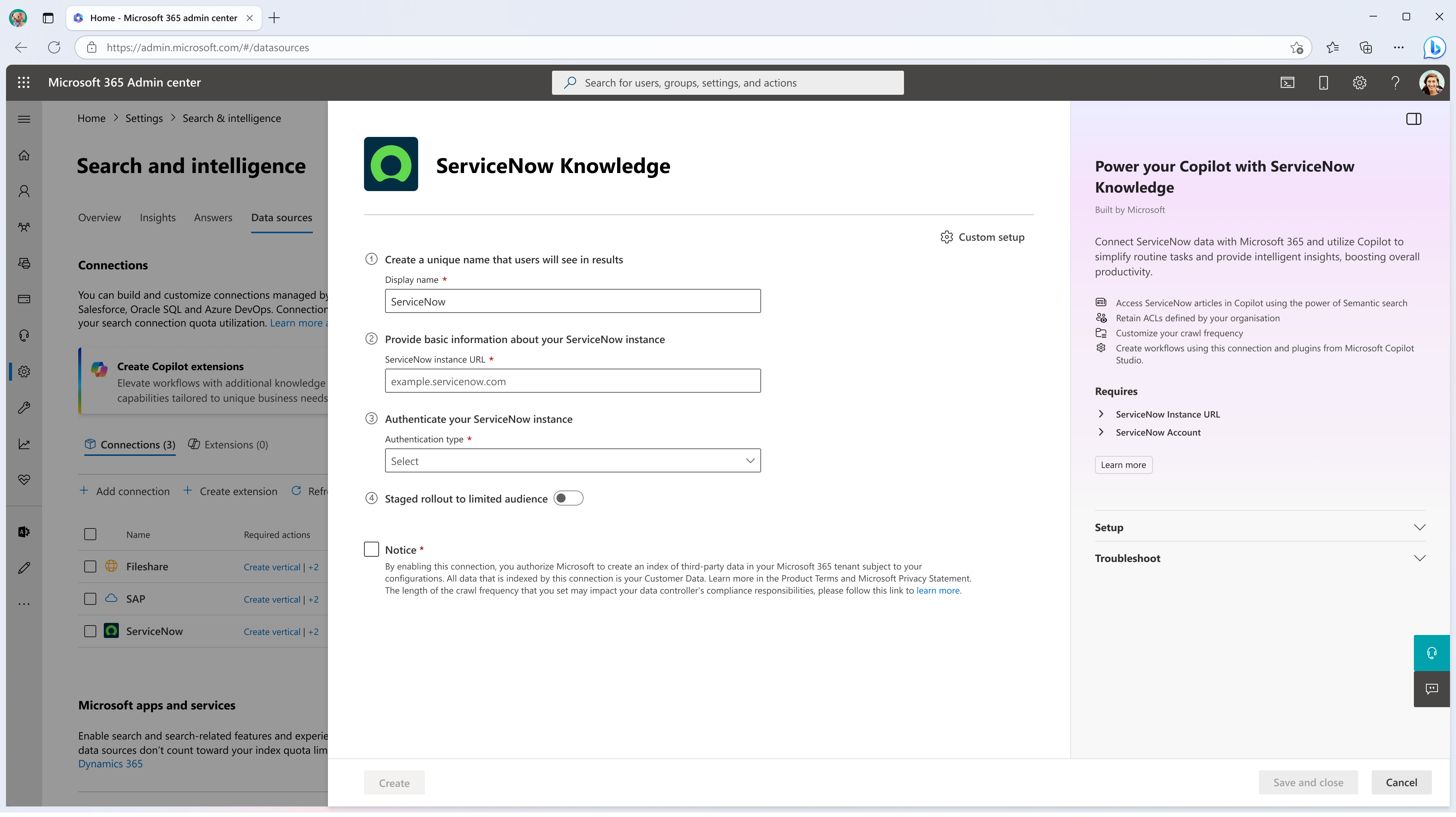
Task: Toggle the Staged rollout to limited audience switch
Action: tap(567, 498)
